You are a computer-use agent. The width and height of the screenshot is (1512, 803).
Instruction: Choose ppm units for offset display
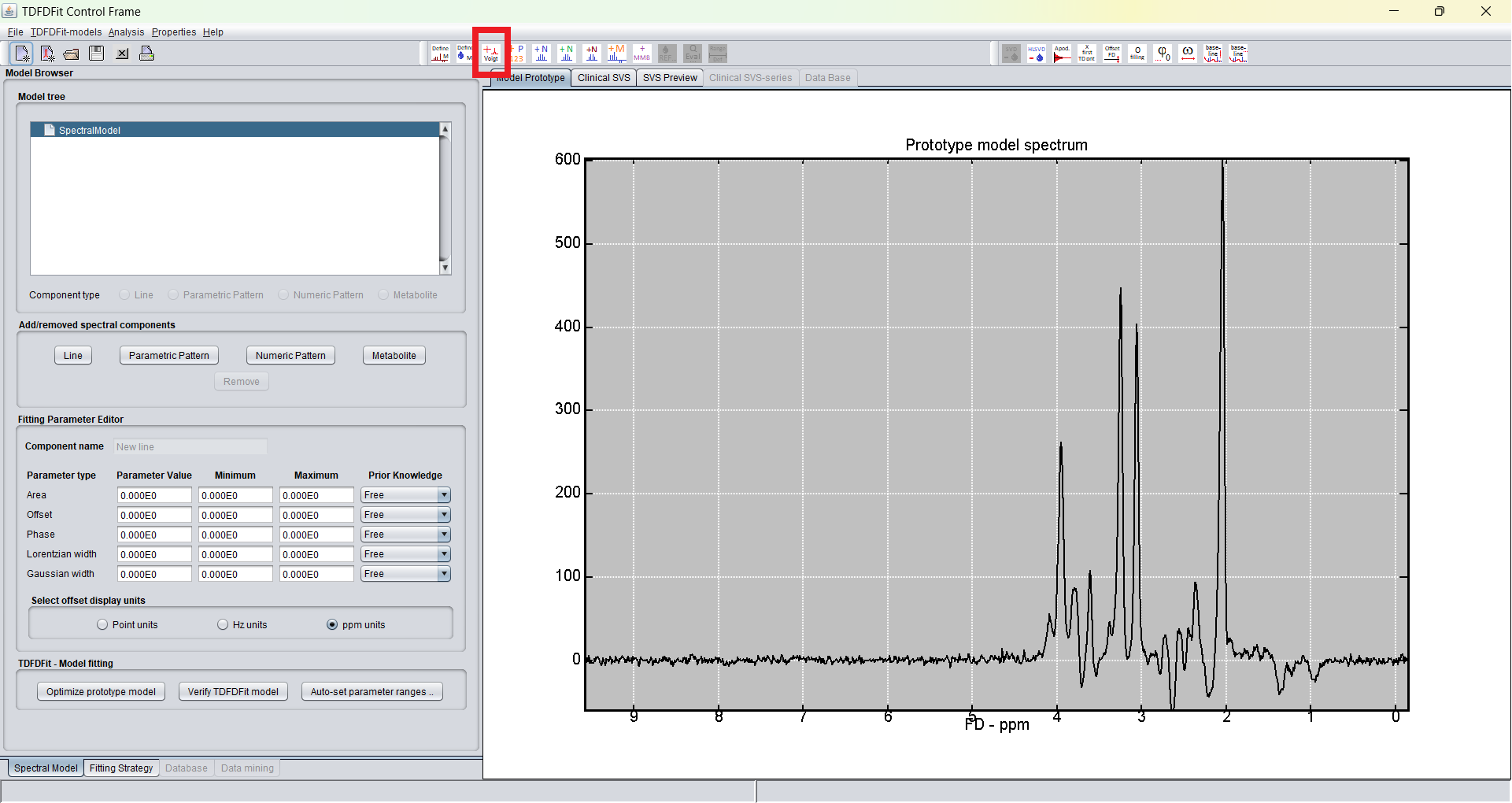(332, 625)
